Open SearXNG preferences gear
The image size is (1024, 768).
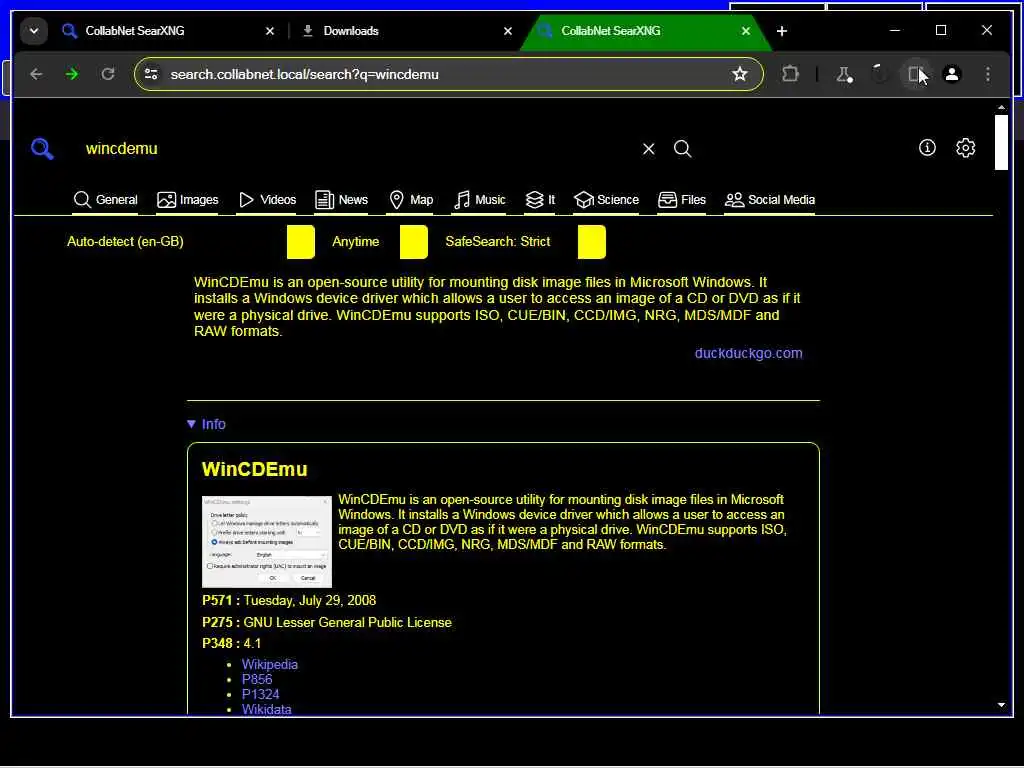click(966, 148)
